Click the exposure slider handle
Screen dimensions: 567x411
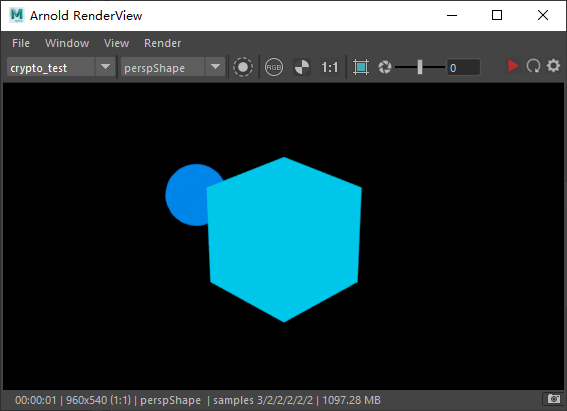(x=420, y=67)
